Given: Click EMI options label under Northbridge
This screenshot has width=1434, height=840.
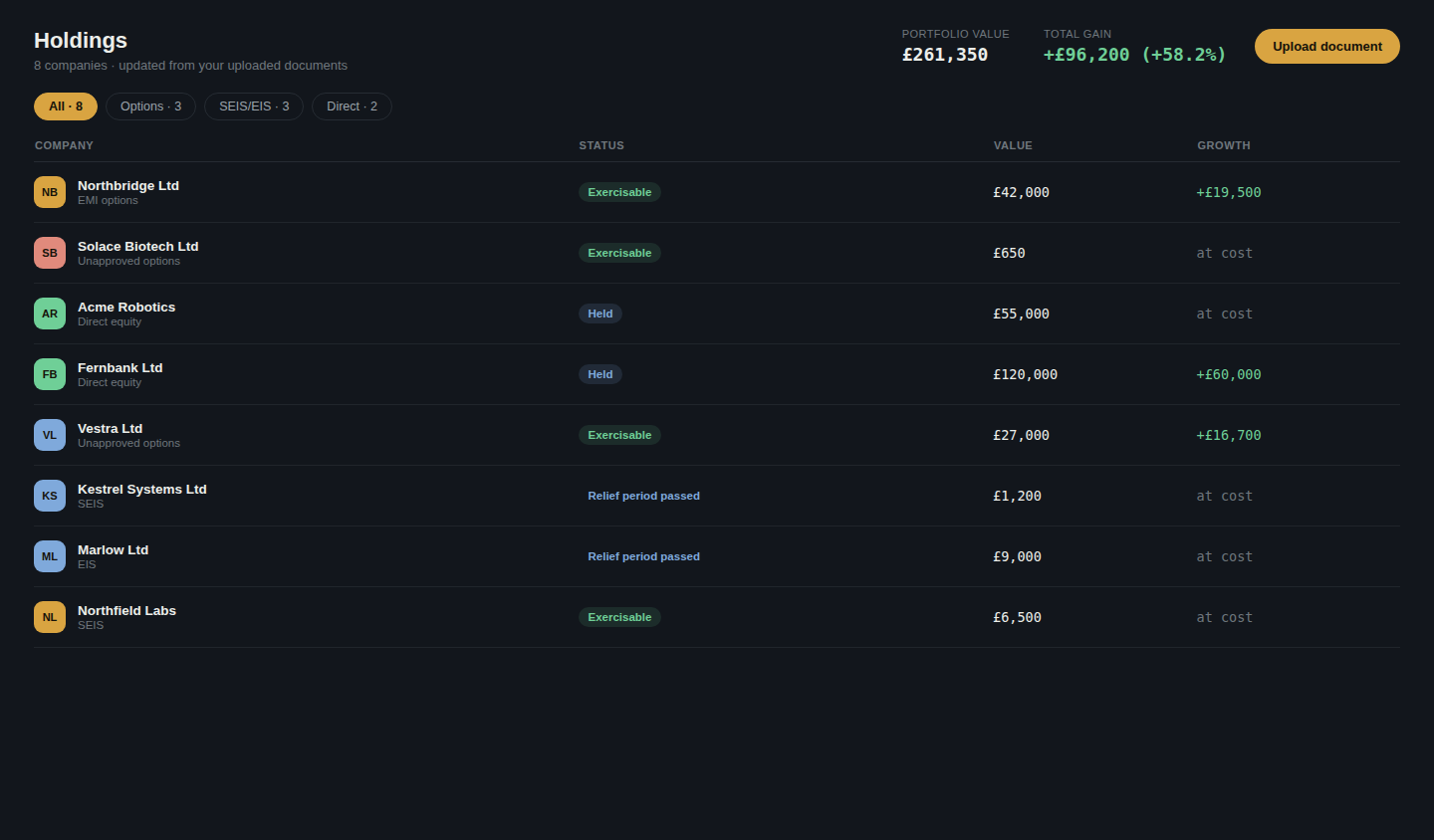Looking at the screenshot, I should tap(108, 200).
